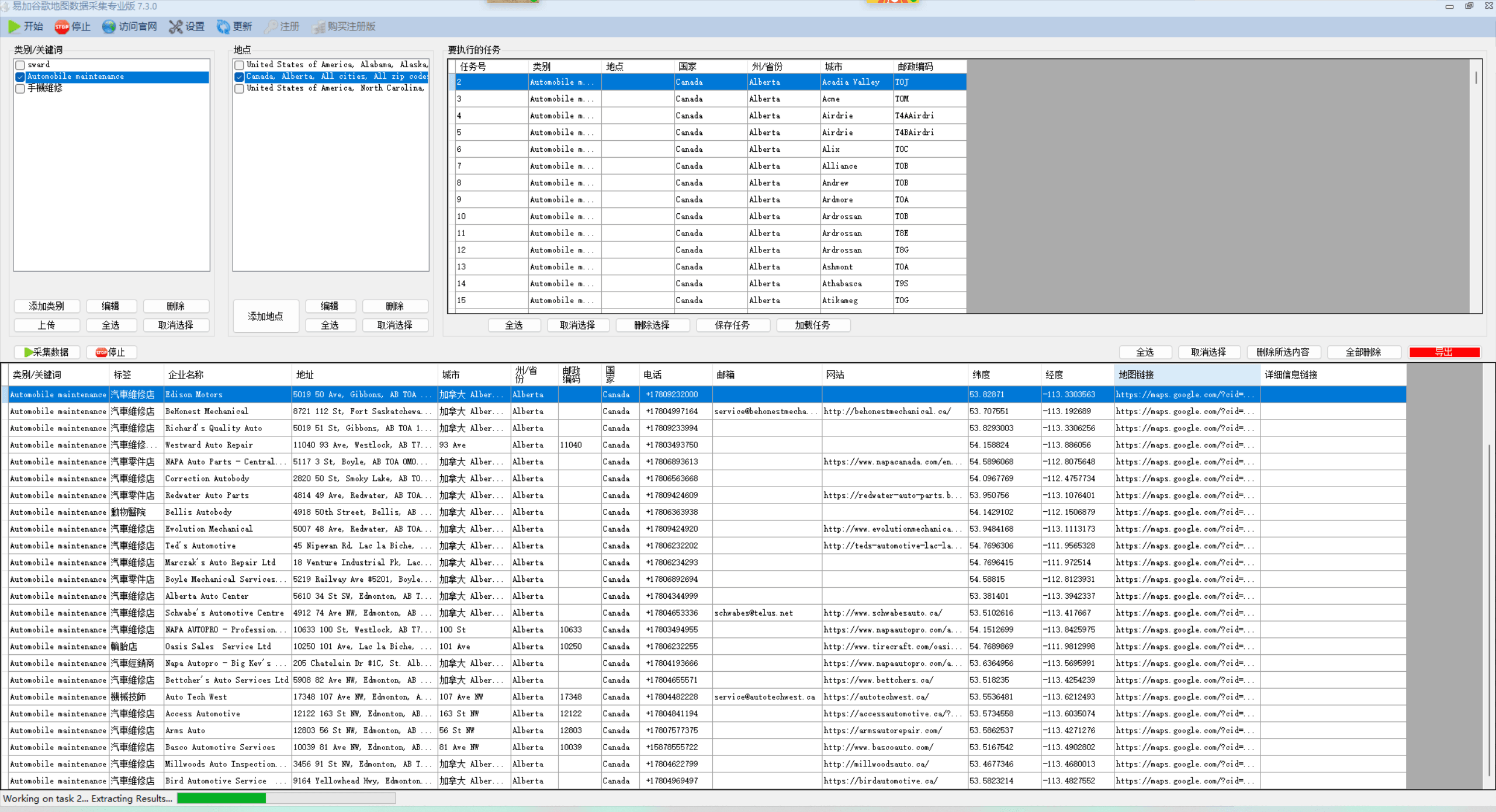Select the BeHonest Mechanical result row

coord(704,411)
